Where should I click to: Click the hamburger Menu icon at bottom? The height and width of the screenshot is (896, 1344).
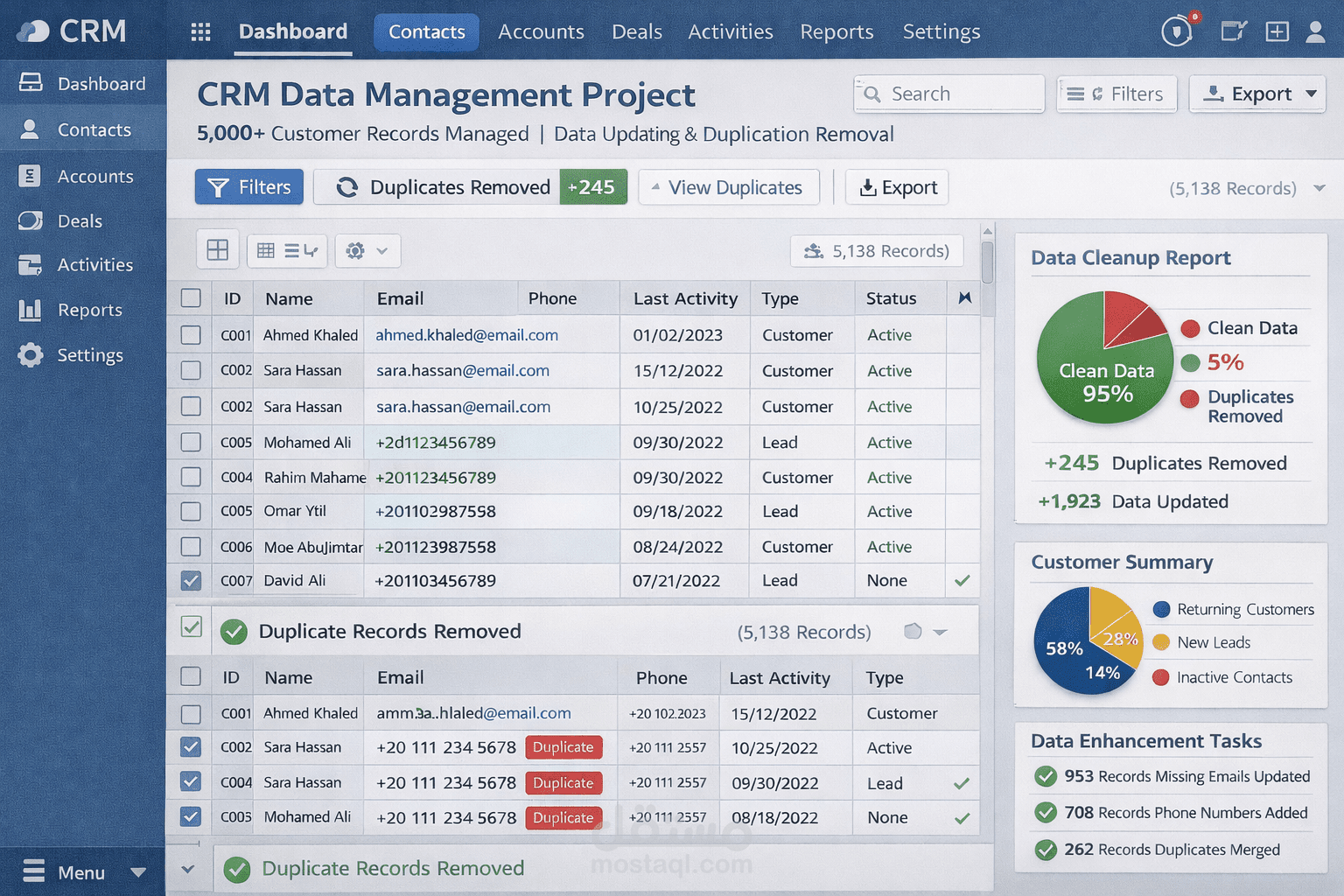(x=34, y=871)
